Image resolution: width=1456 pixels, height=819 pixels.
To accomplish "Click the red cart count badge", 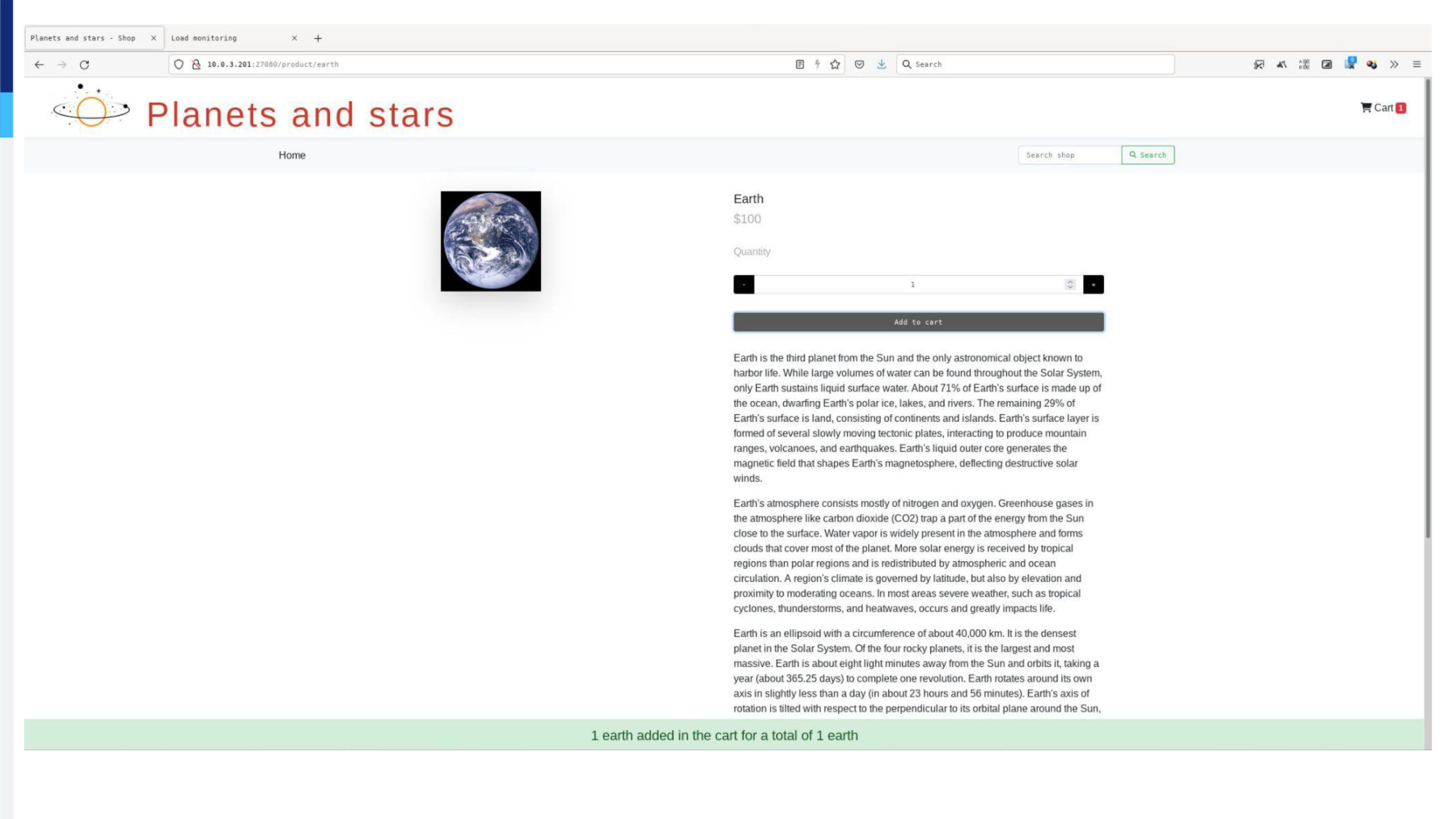I will tap(1401, 108).
